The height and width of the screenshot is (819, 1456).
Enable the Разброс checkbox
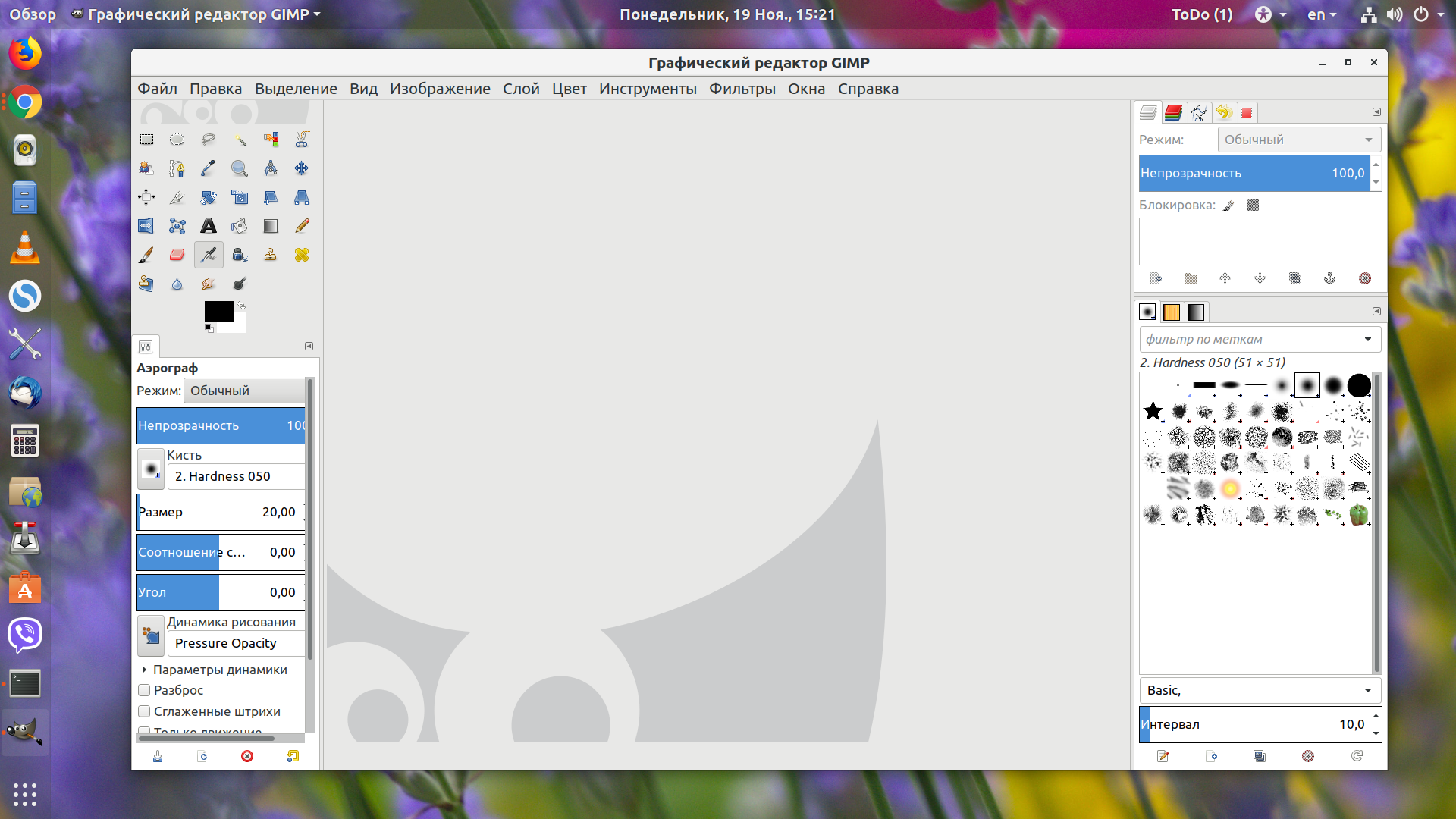tap(144, 690)
